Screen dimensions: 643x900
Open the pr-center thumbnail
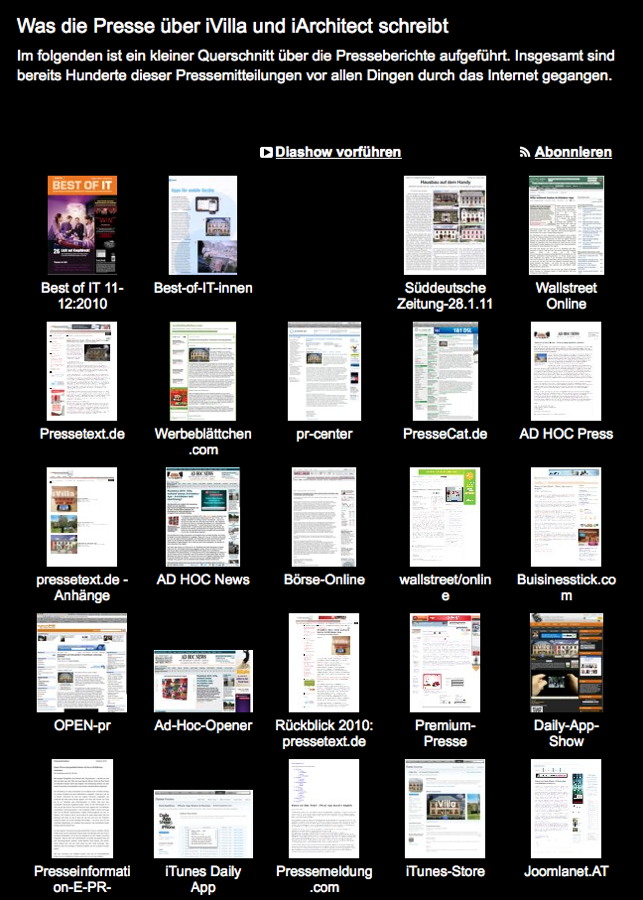[324, 371]
